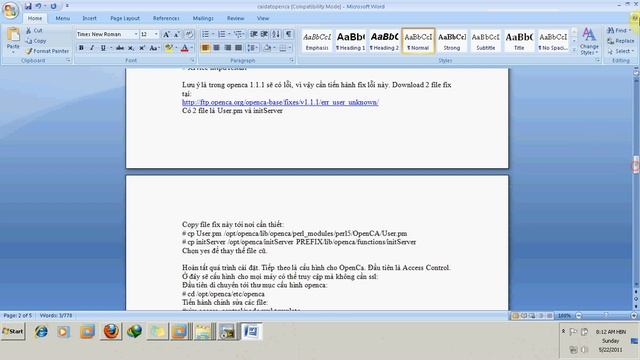
Task: Open the borders dropdown
Action: coord(290,48)
